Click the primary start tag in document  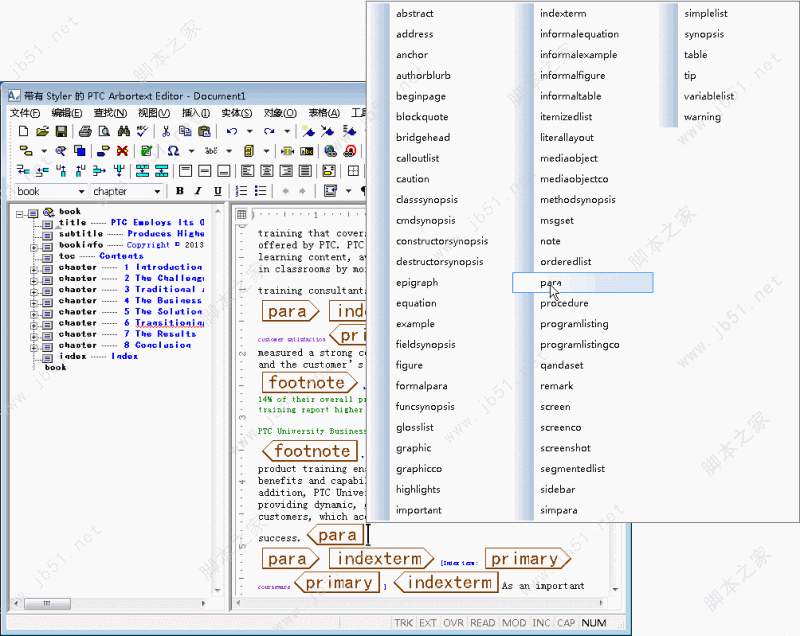[528, 559]
